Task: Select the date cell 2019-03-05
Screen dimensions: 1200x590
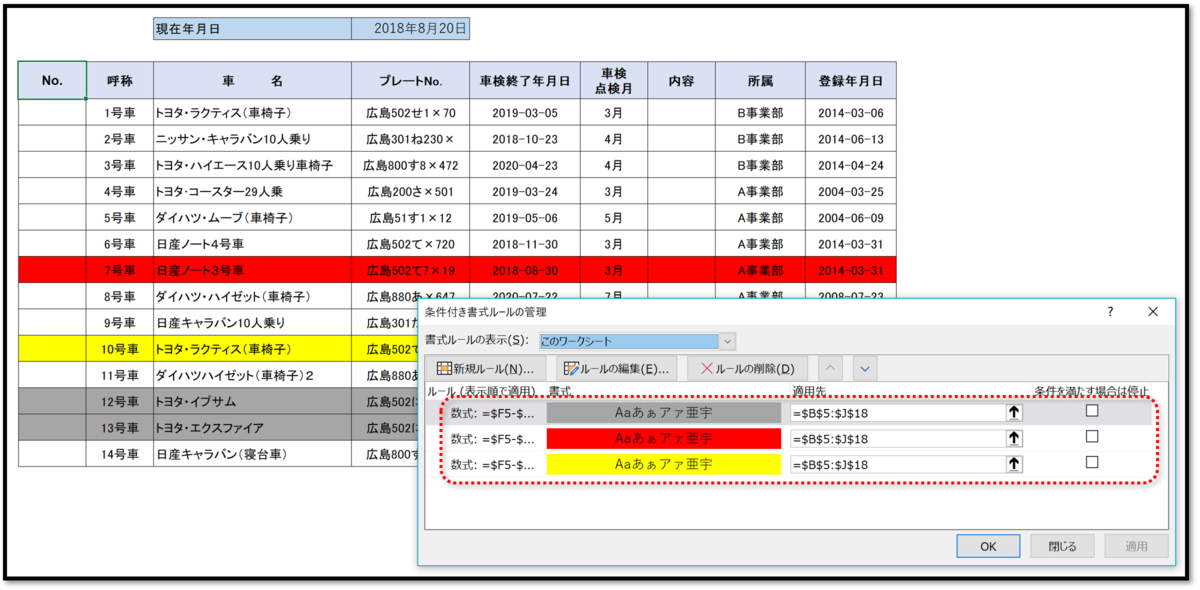Action: tap(525, 113)
